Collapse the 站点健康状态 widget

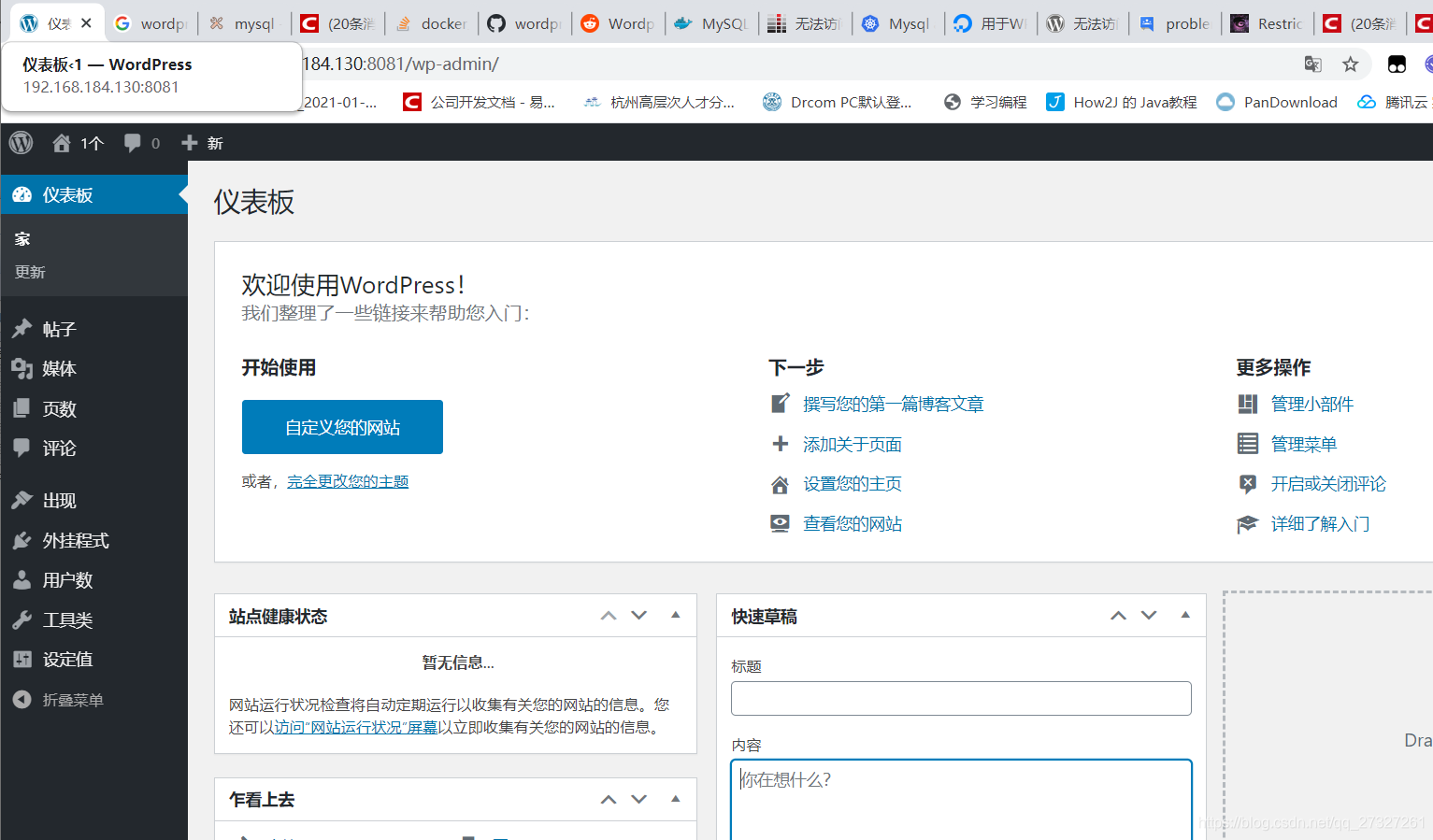(x=675, y=615)
